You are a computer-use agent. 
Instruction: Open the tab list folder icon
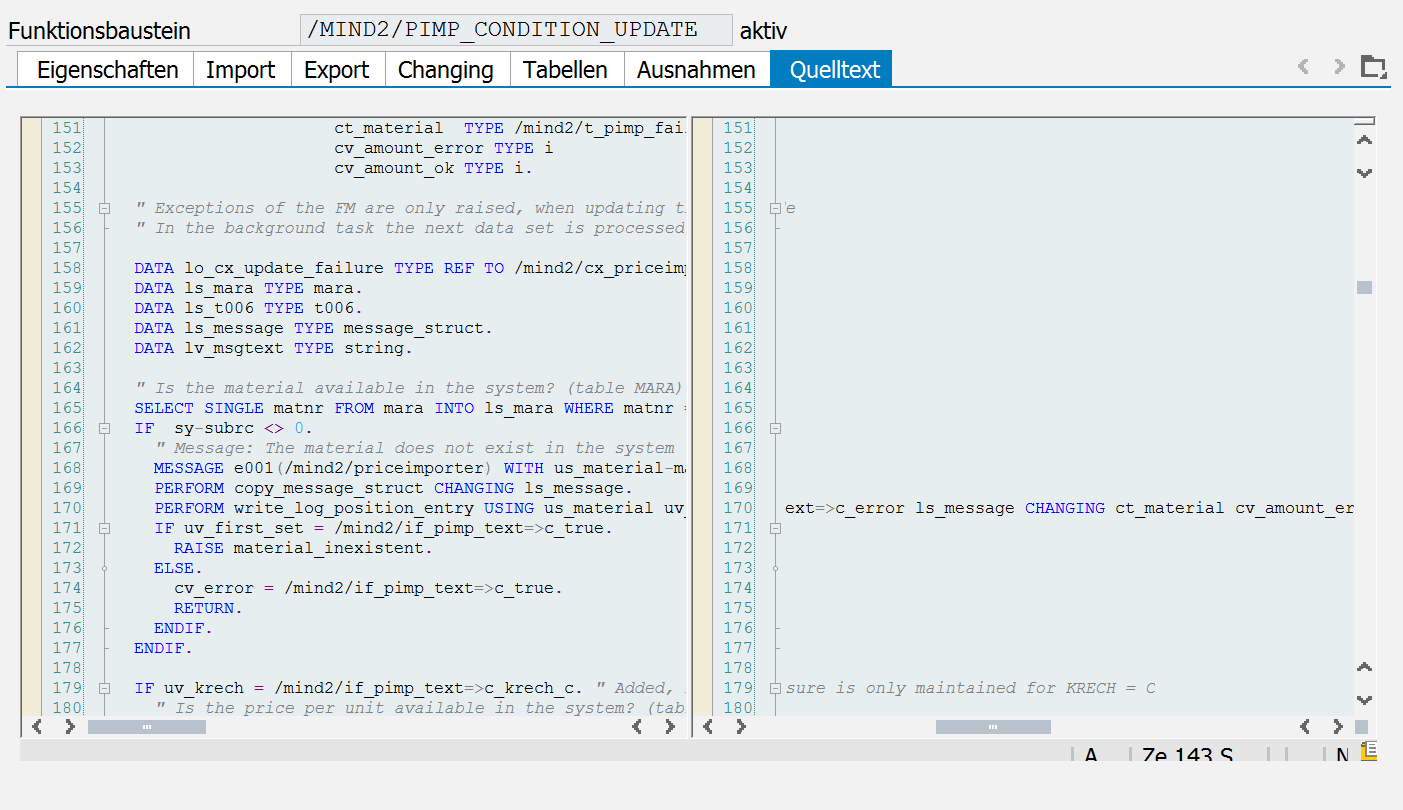(x=1374, y=68)
